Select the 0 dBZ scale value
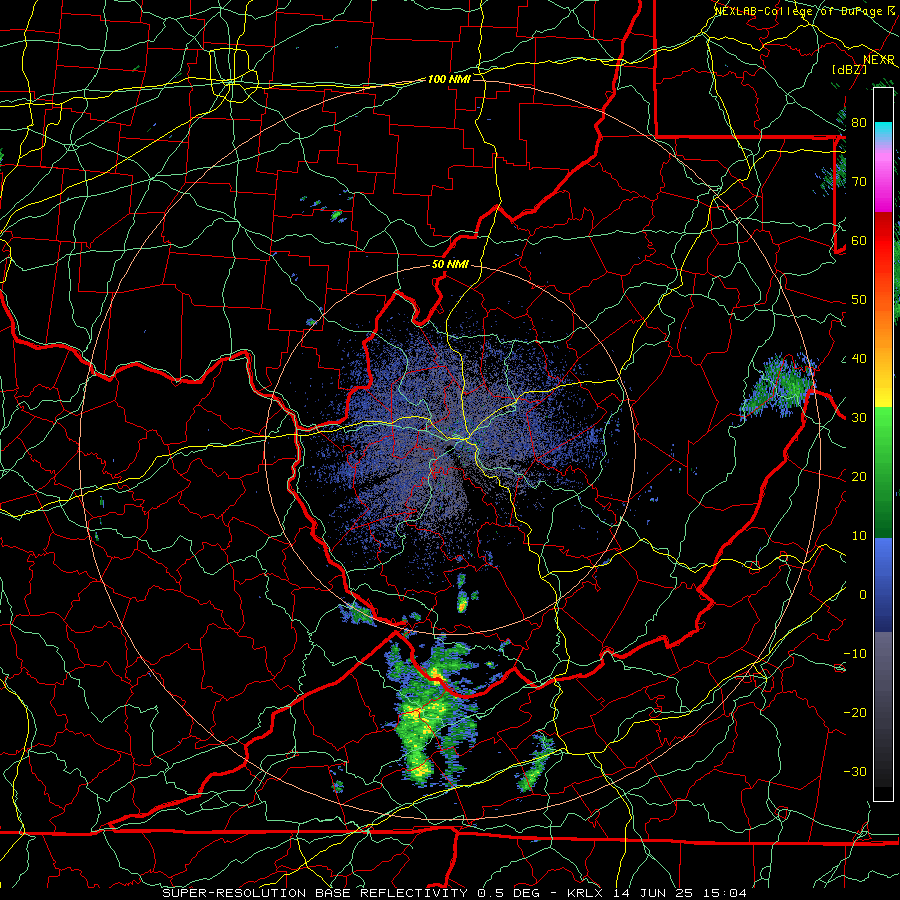 pos(863,596)
